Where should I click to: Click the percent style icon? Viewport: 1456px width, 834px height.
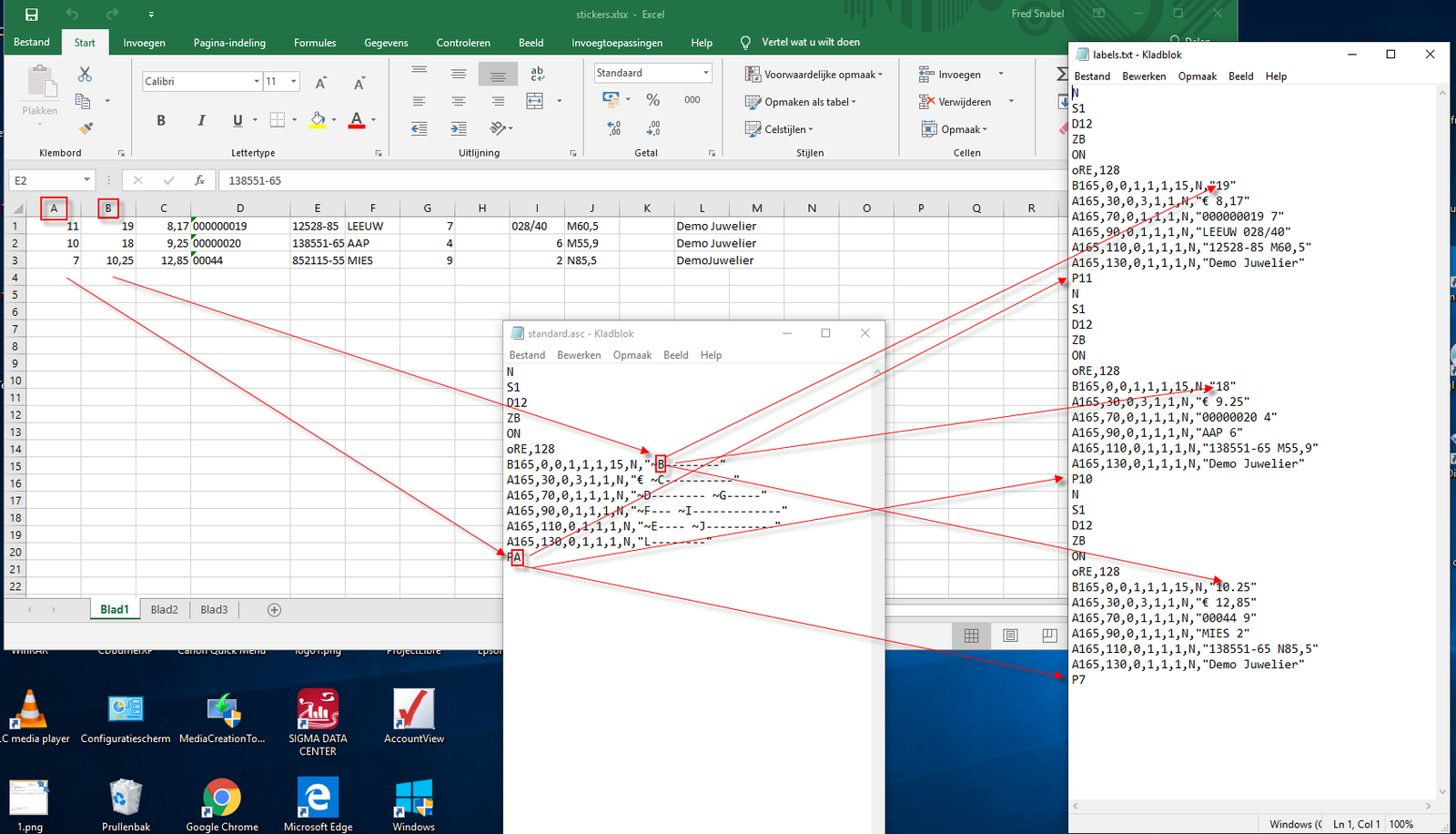(x=652, y=100)
